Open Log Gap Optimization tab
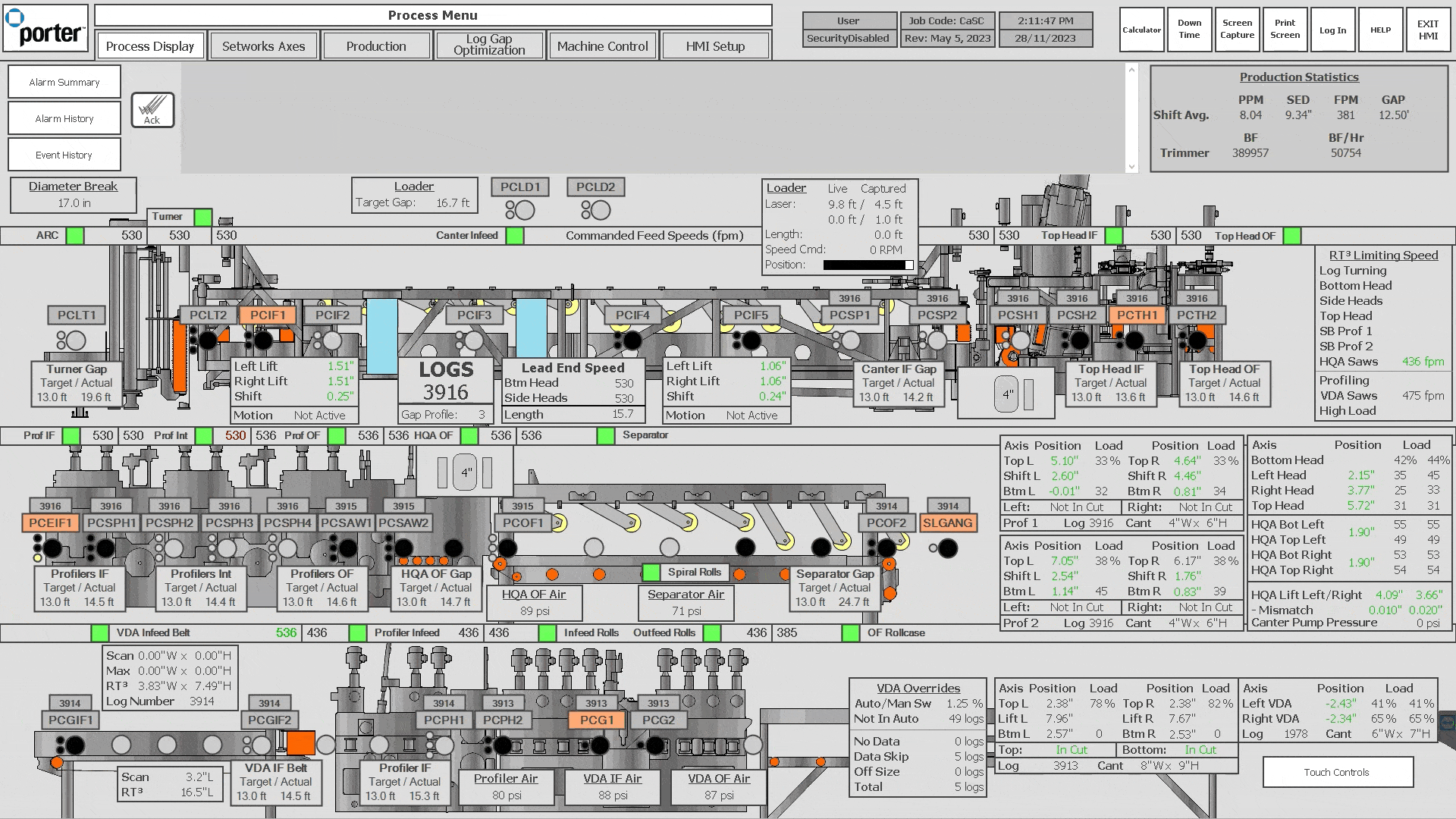 coord(489,45)
